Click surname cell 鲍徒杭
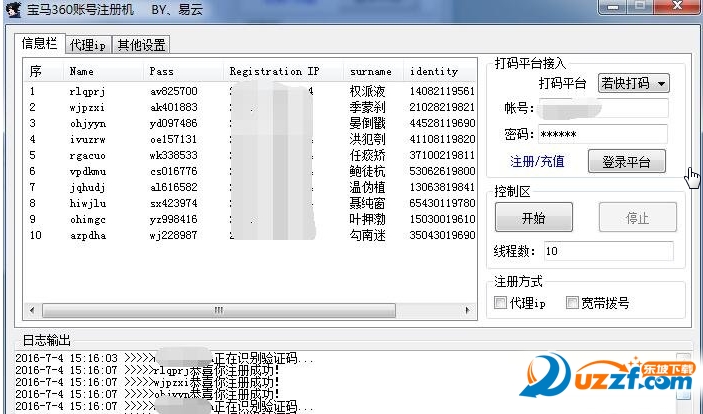The image size is (703, 414). (x=367, y=171)
